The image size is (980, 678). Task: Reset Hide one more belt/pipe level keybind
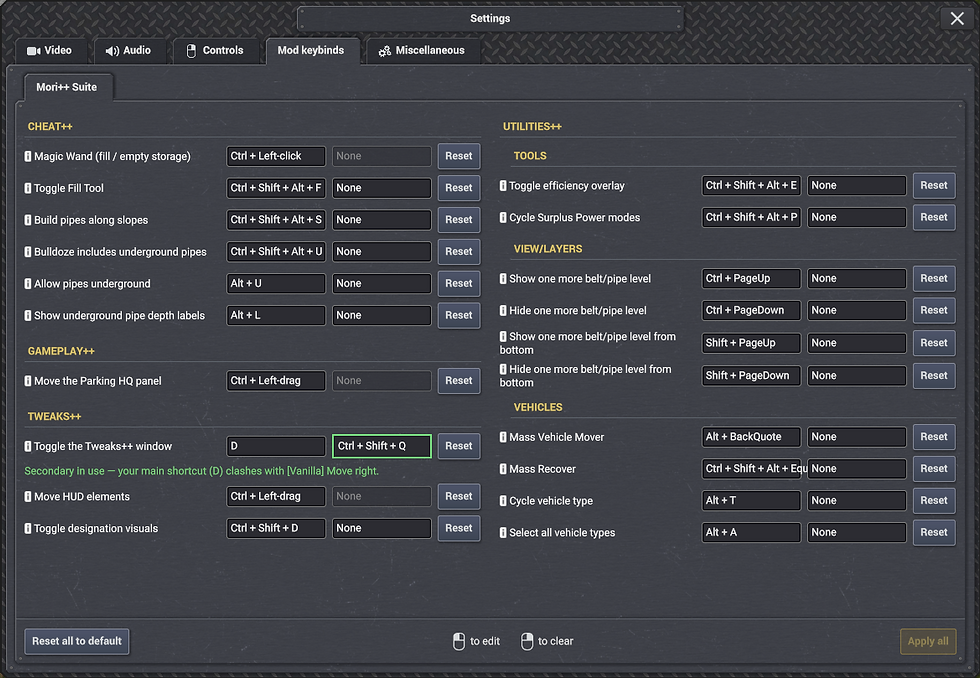click(934, 311)
